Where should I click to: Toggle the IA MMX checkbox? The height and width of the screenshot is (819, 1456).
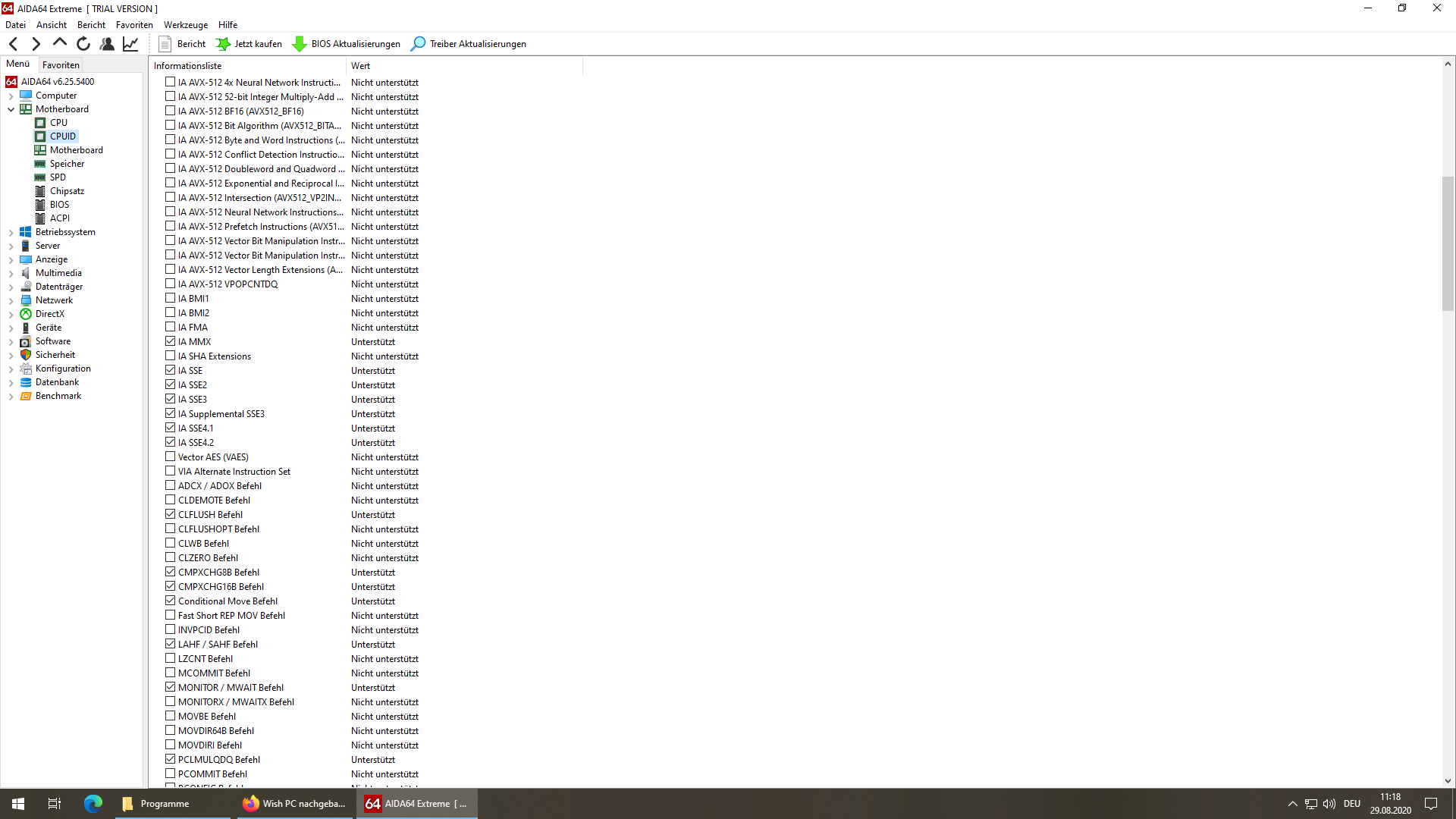tap(170, 341)
